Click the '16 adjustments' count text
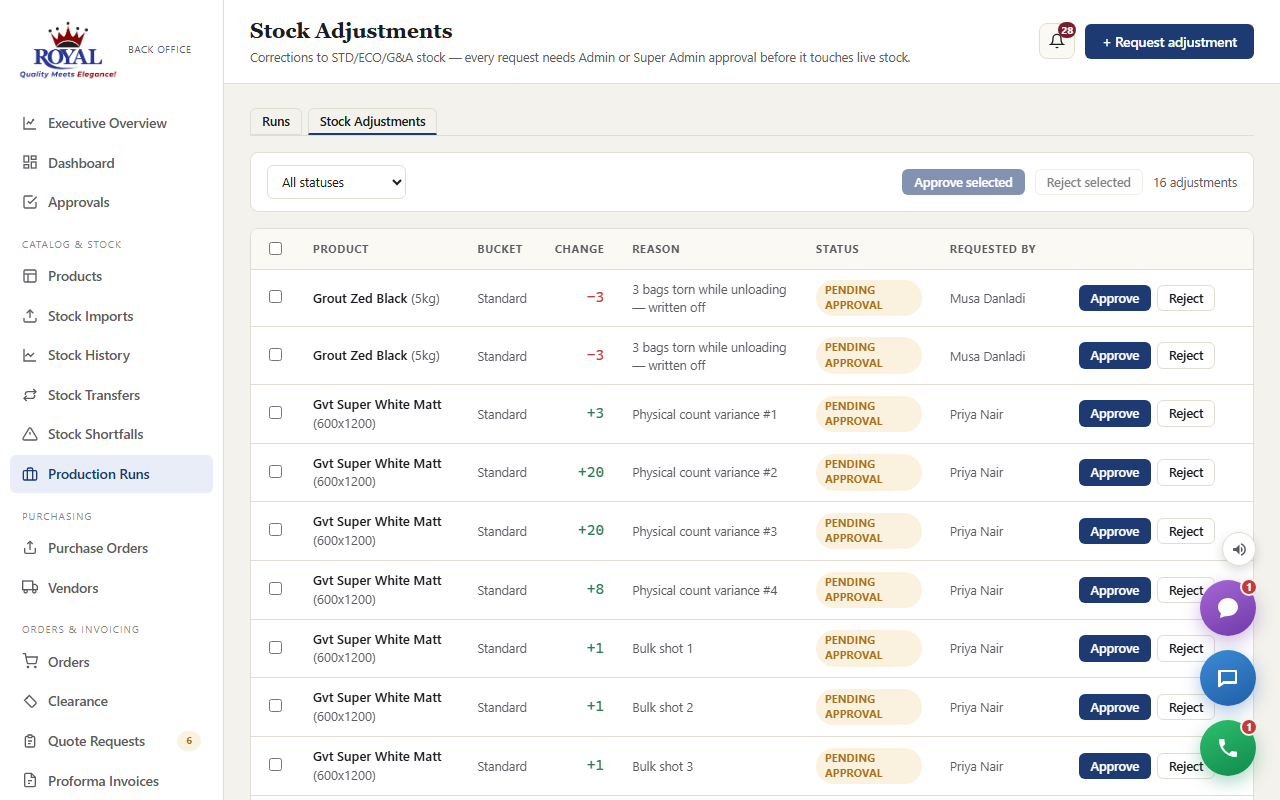 (x=1195, y=182)
